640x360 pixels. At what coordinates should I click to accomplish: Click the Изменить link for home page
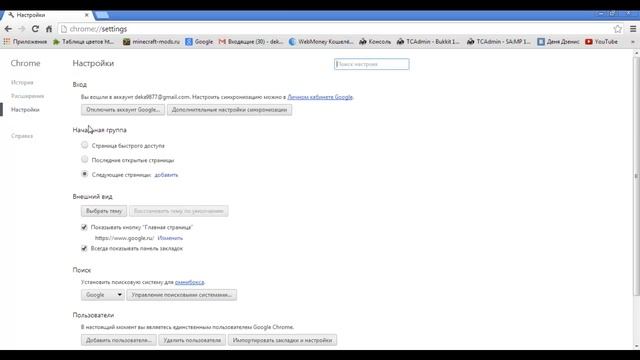[170, 238]
